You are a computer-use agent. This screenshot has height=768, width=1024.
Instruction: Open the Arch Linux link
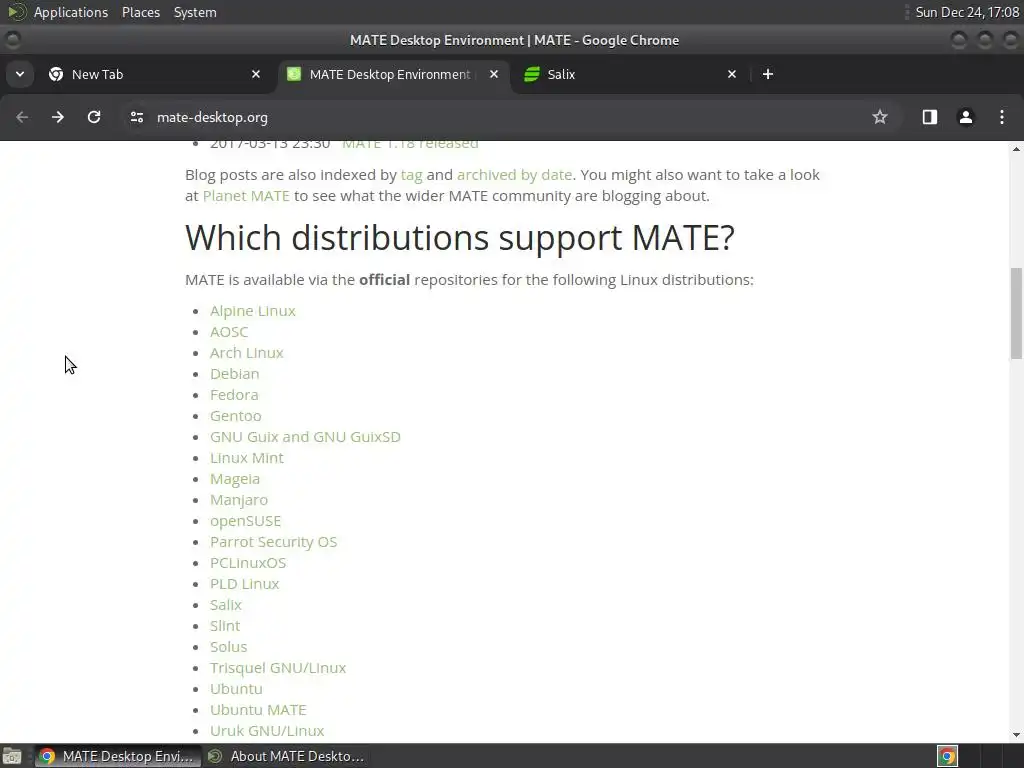coord(247,353)
